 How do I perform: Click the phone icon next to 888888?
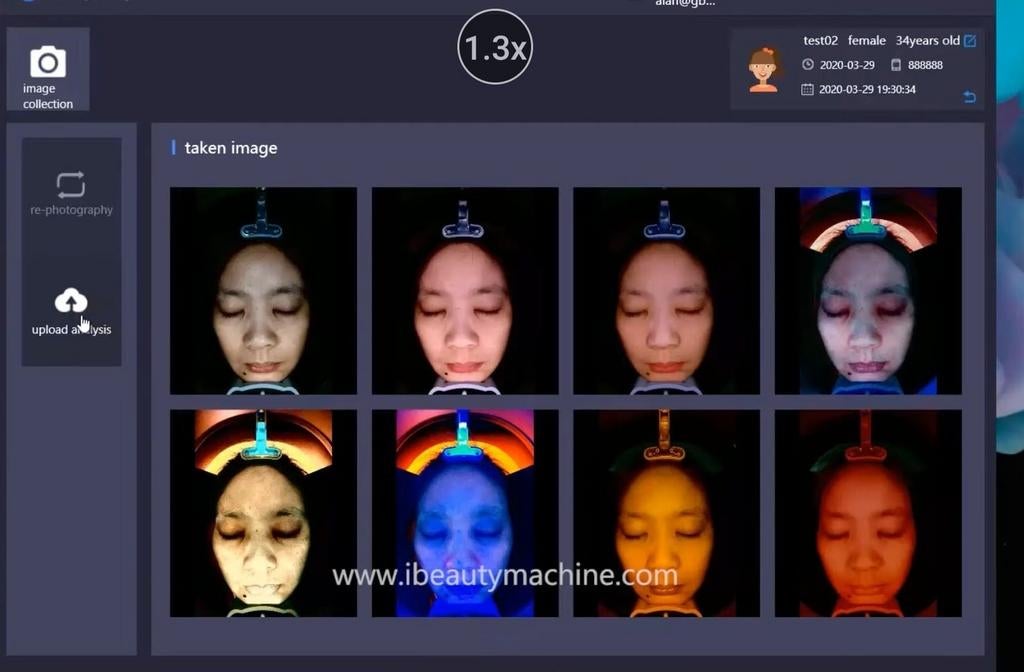tap(896, 65)
